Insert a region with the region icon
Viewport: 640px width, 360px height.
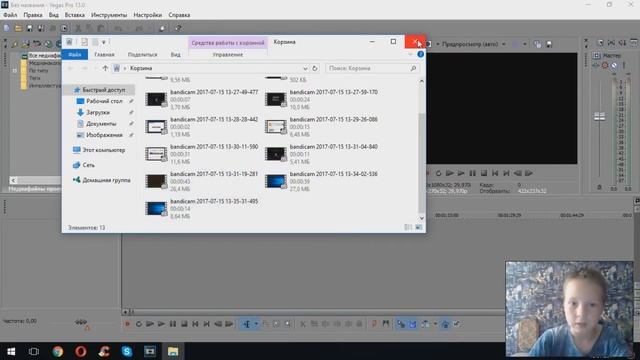click(386, 324)
